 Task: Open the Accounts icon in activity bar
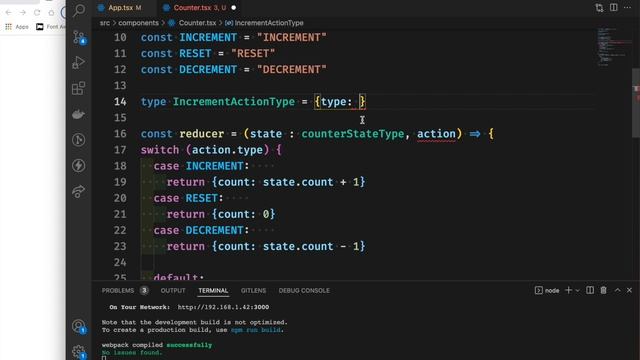point(78,326)
